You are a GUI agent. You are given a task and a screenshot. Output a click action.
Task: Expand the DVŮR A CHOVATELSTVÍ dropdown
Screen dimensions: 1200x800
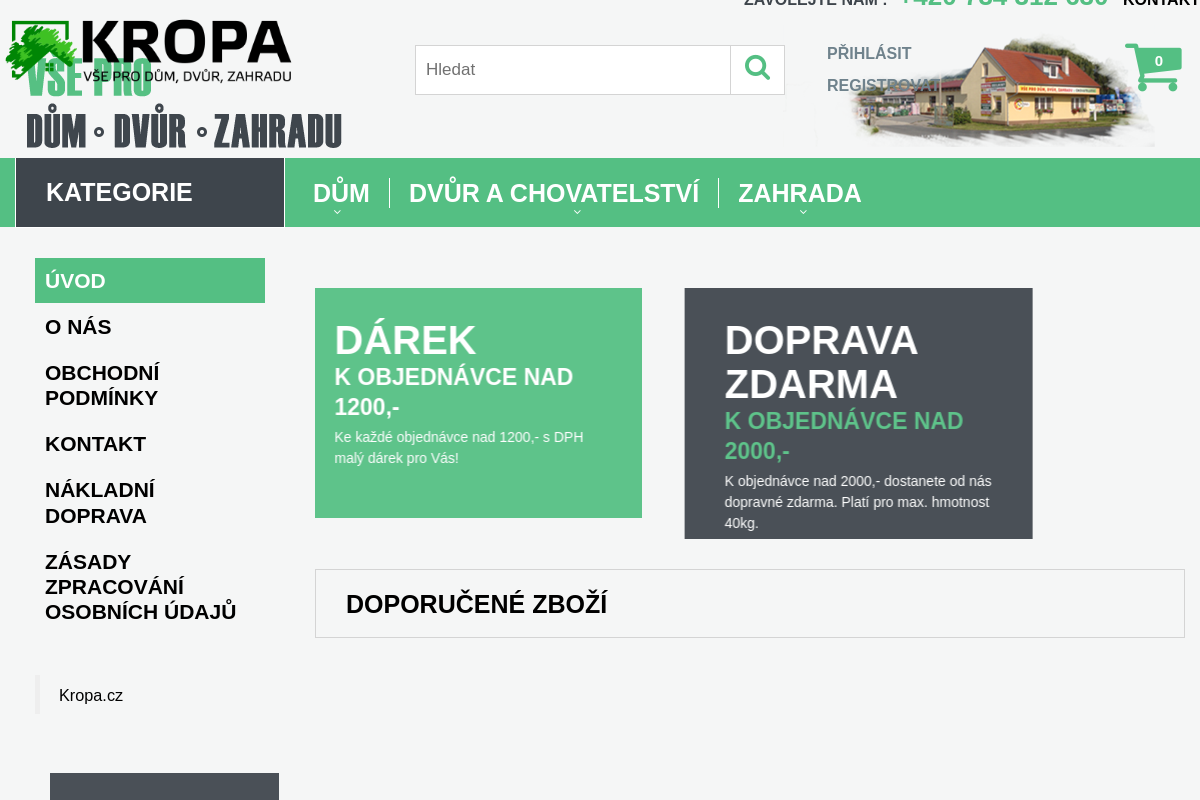click(x=554, y=192)
